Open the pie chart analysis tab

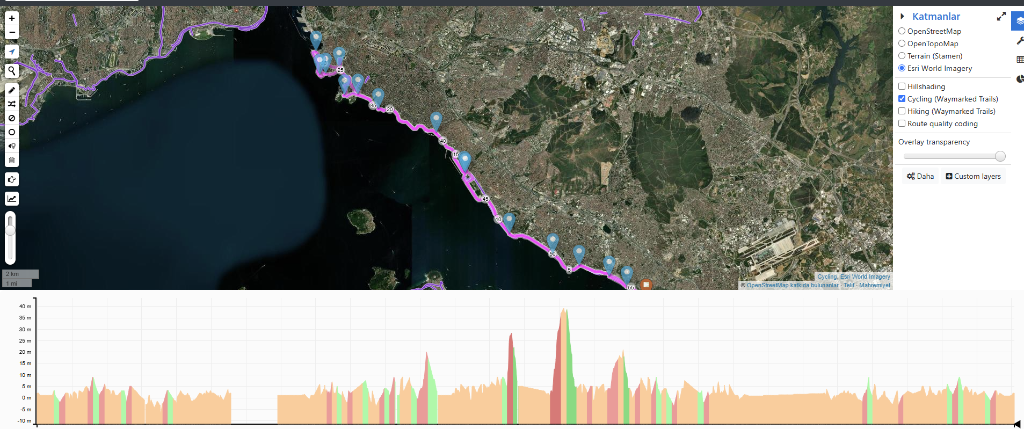pyautogui.click(x=1019, y=79)
